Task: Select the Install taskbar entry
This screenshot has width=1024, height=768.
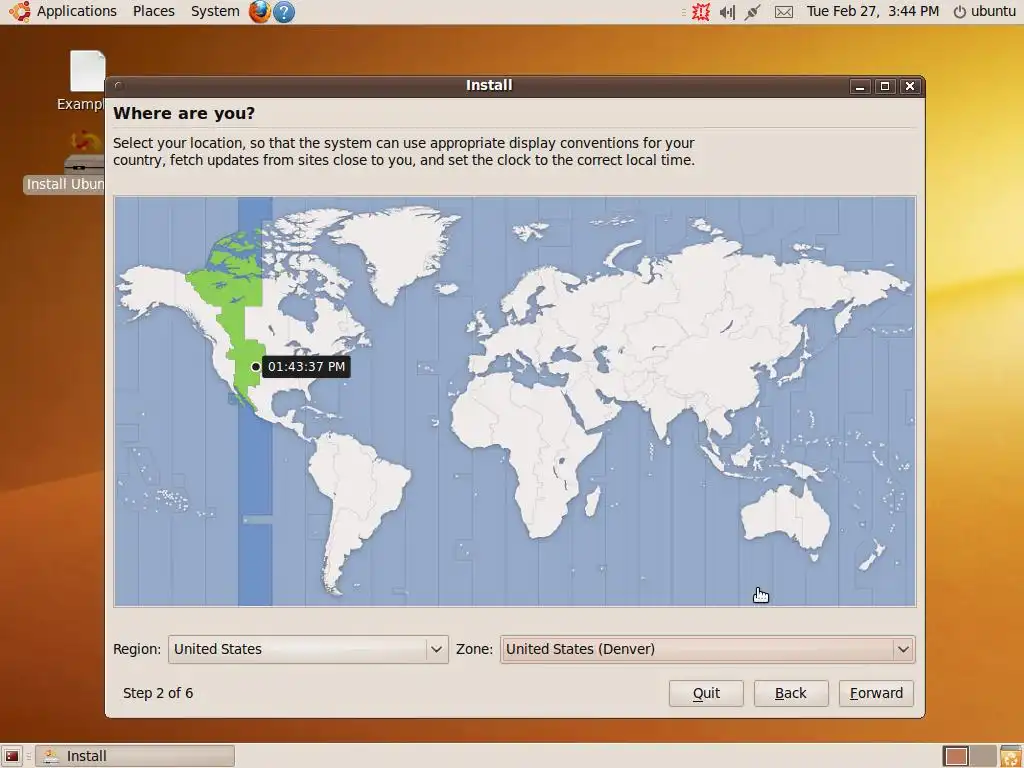Action: click(x=135, y=756)
